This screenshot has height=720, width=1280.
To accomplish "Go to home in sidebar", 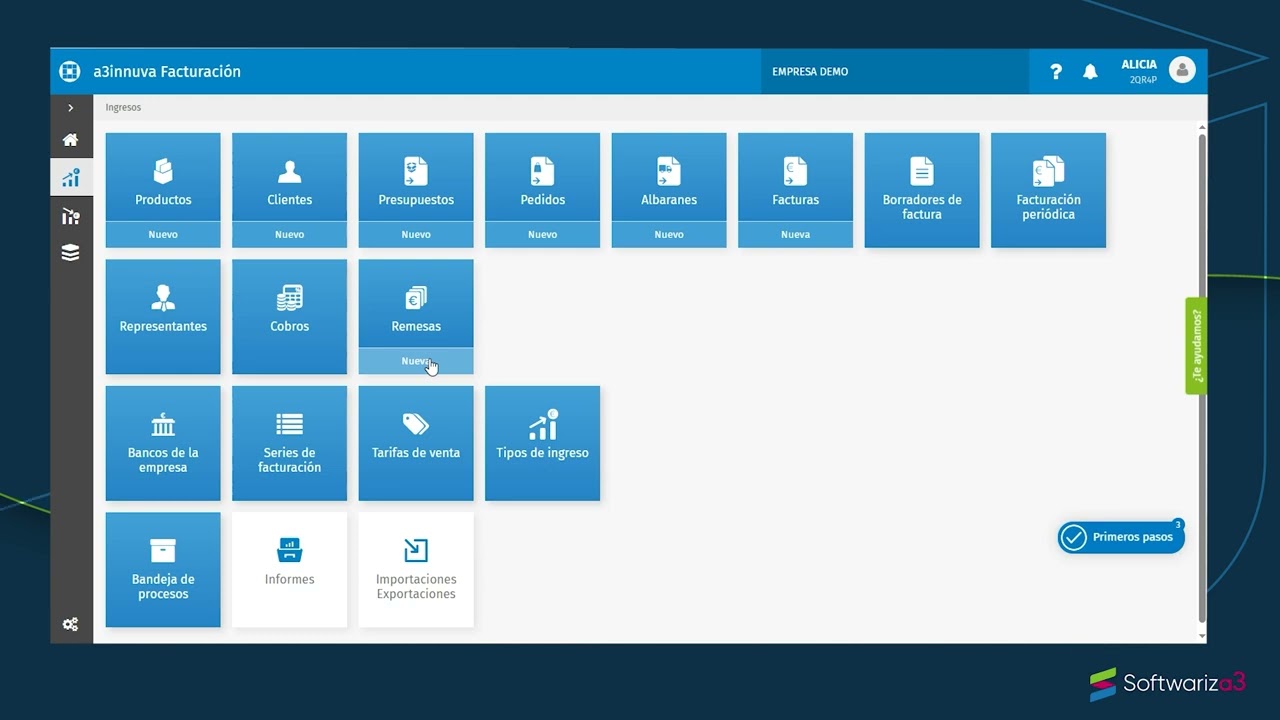I will [70, 140].
